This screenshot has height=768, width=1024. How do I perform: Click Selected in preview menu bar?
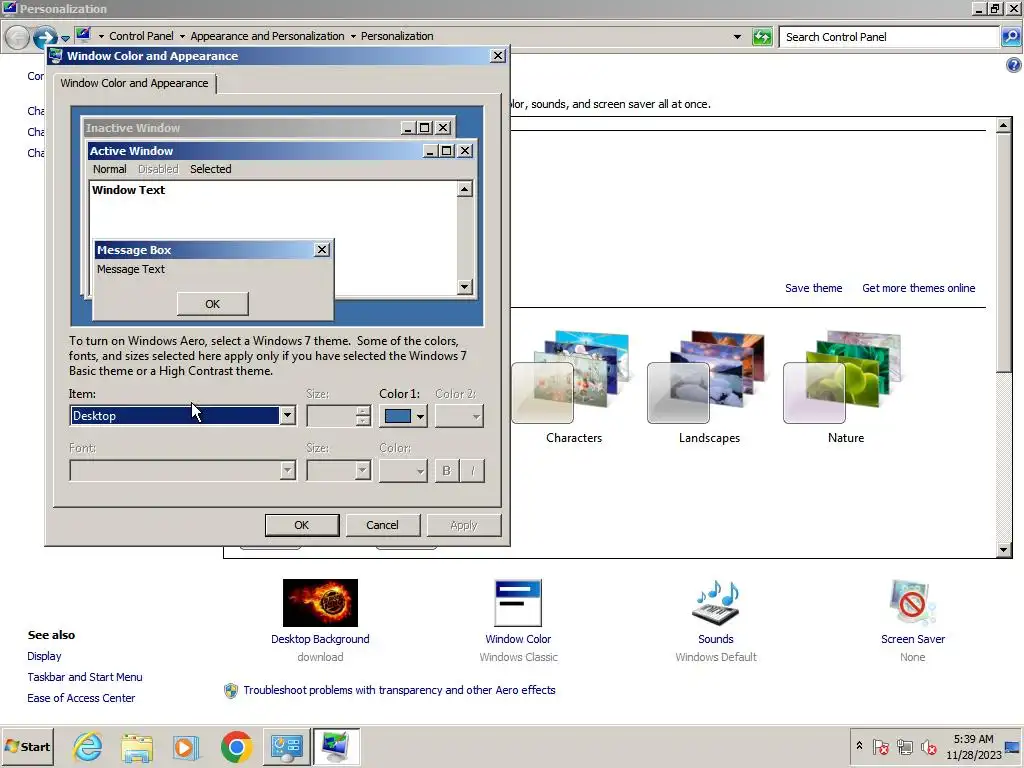(210, 169)
